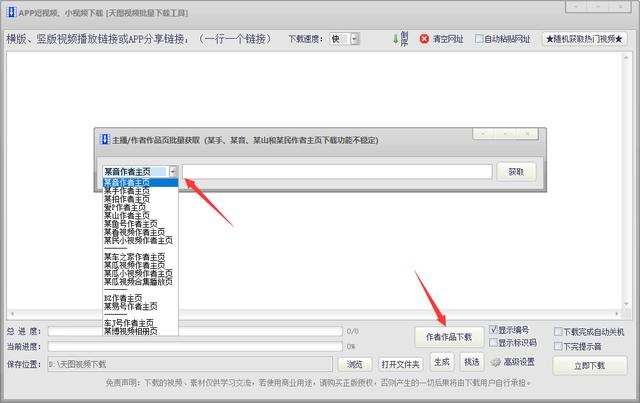Open 高级设置 gear settings
This screenshot has width=640, height=403.
(494, 362)
